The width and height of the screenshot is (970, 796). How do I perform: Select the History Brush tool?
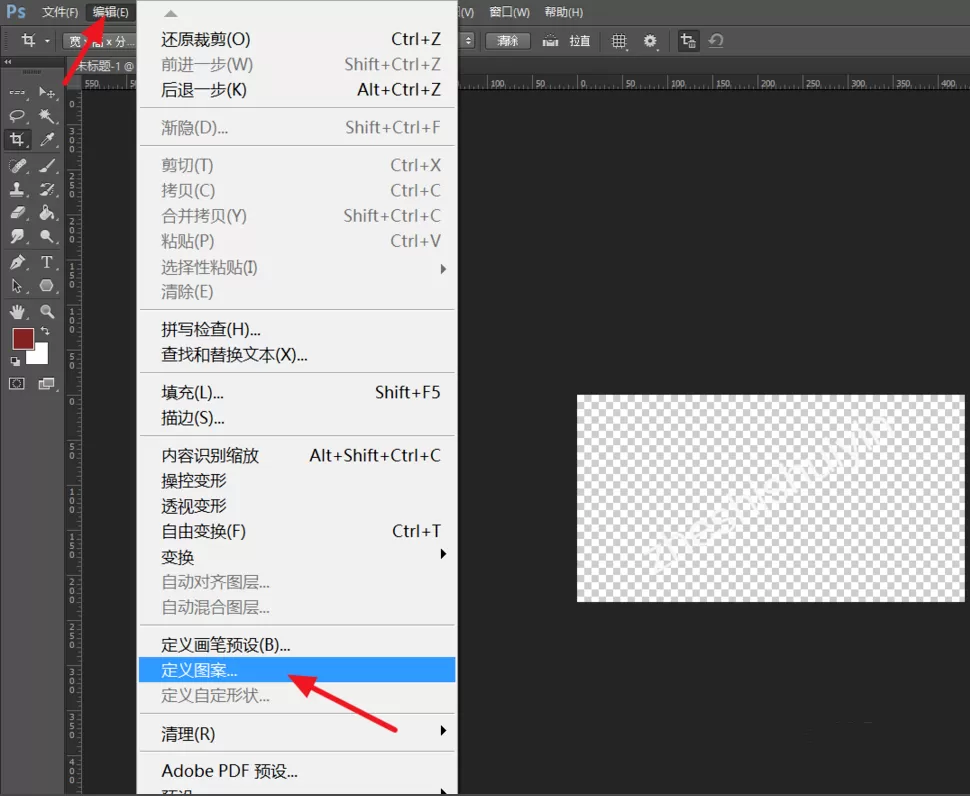pos(46,189)
